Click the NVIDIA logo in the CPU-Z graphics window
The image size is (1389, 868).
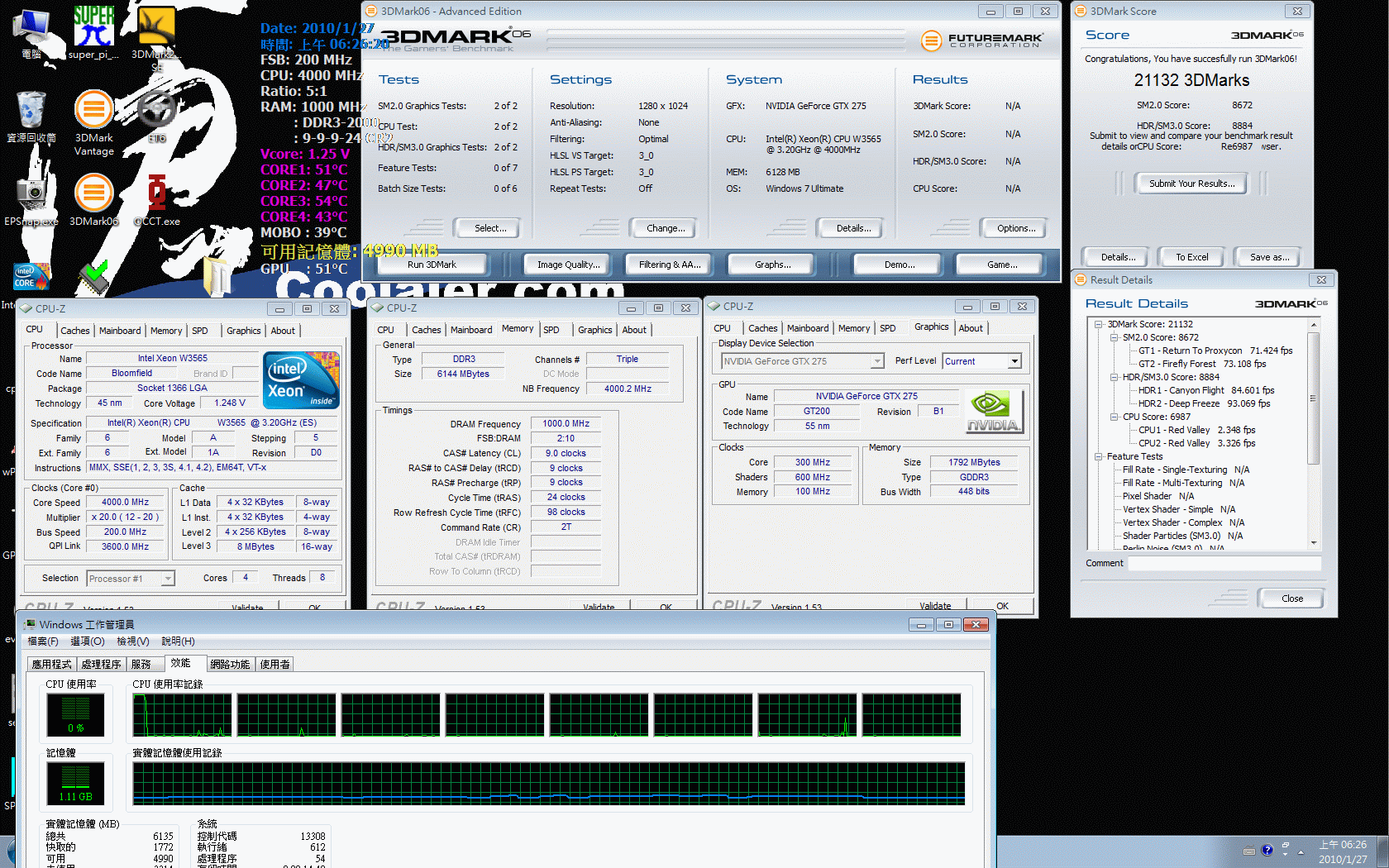pyautogui.click(x=995, y=412)
